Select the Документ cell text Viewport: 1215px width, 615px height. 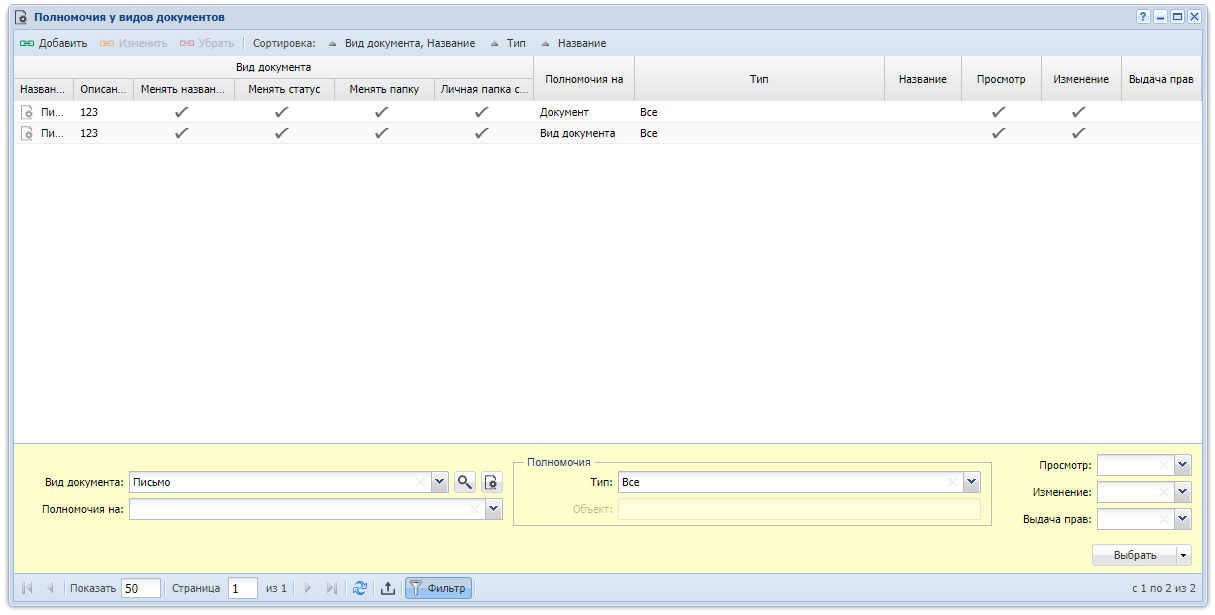pyautogui.click(x=564, y=112)
